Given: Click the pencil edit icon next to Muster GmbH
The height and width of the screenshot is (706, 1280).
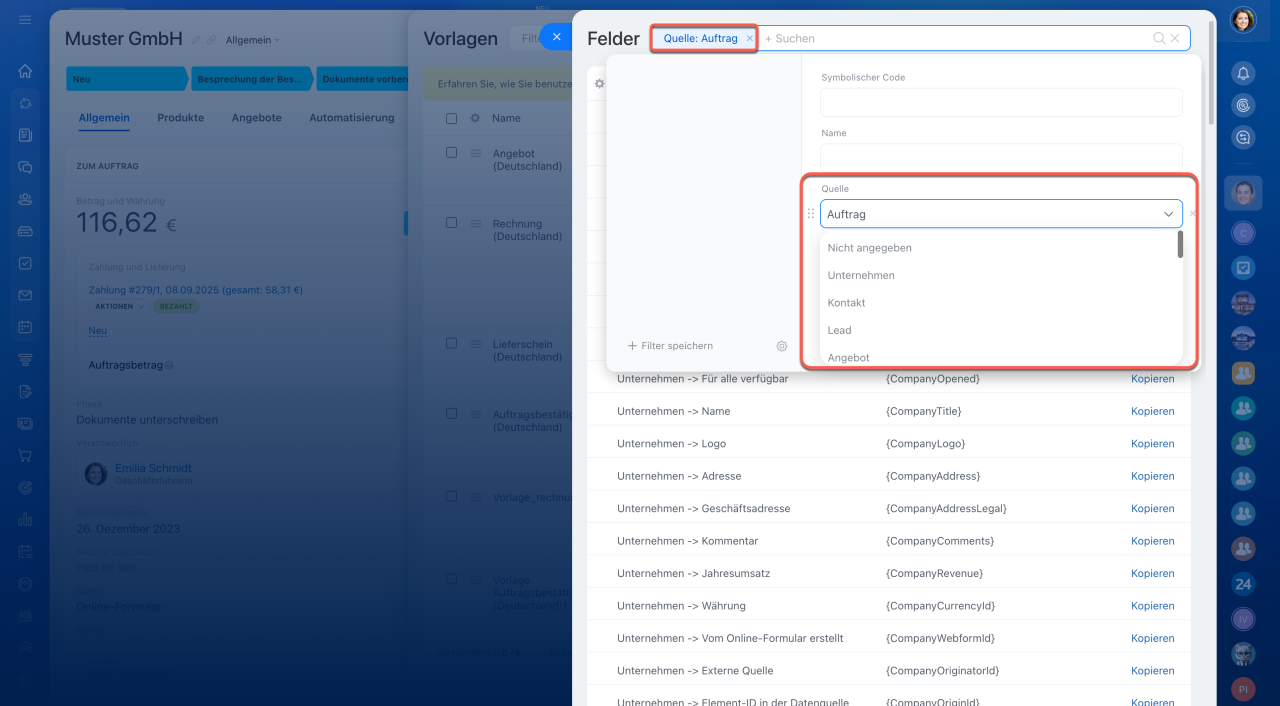Looking at the screenshot, I should click(197, 40).
